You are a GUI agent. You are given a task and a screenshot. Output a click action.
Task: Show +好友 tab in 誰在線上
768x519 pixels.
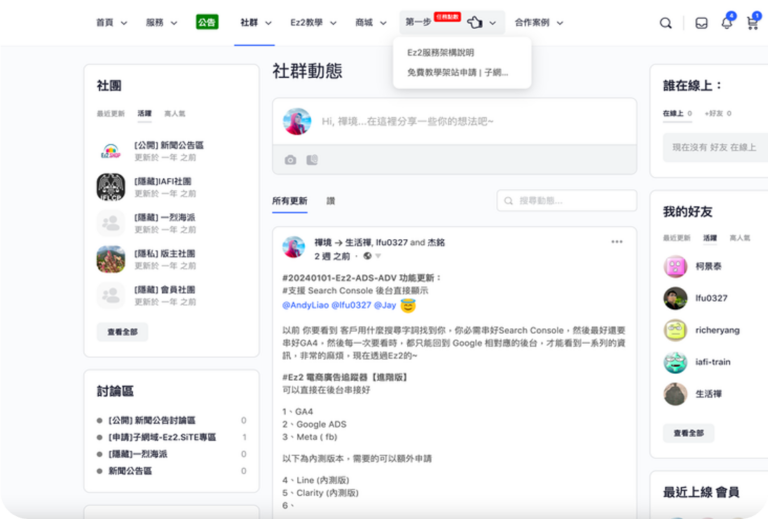tap(713, 114)
